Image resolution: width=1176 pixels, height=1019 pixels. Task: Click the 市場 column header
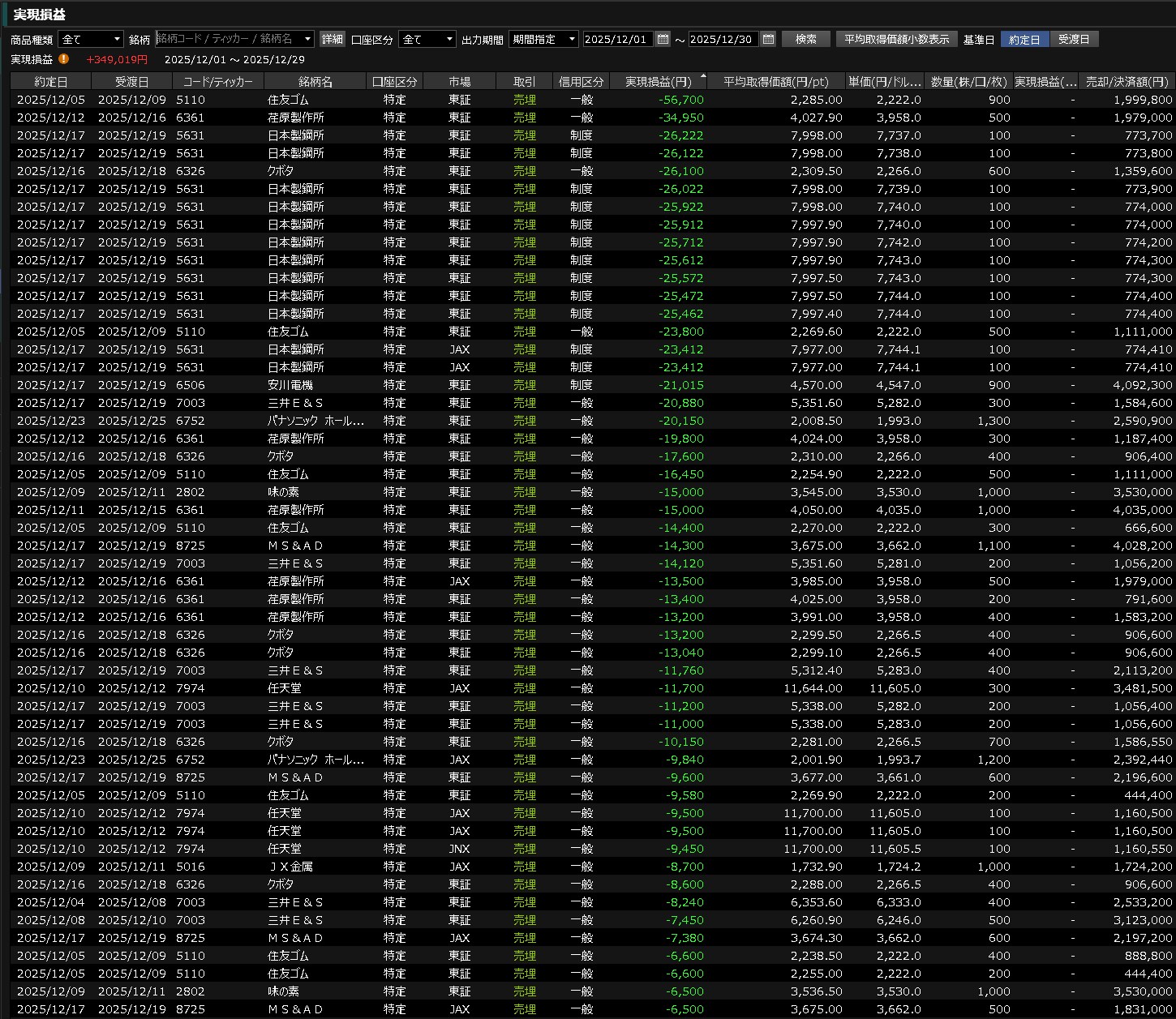459,82
